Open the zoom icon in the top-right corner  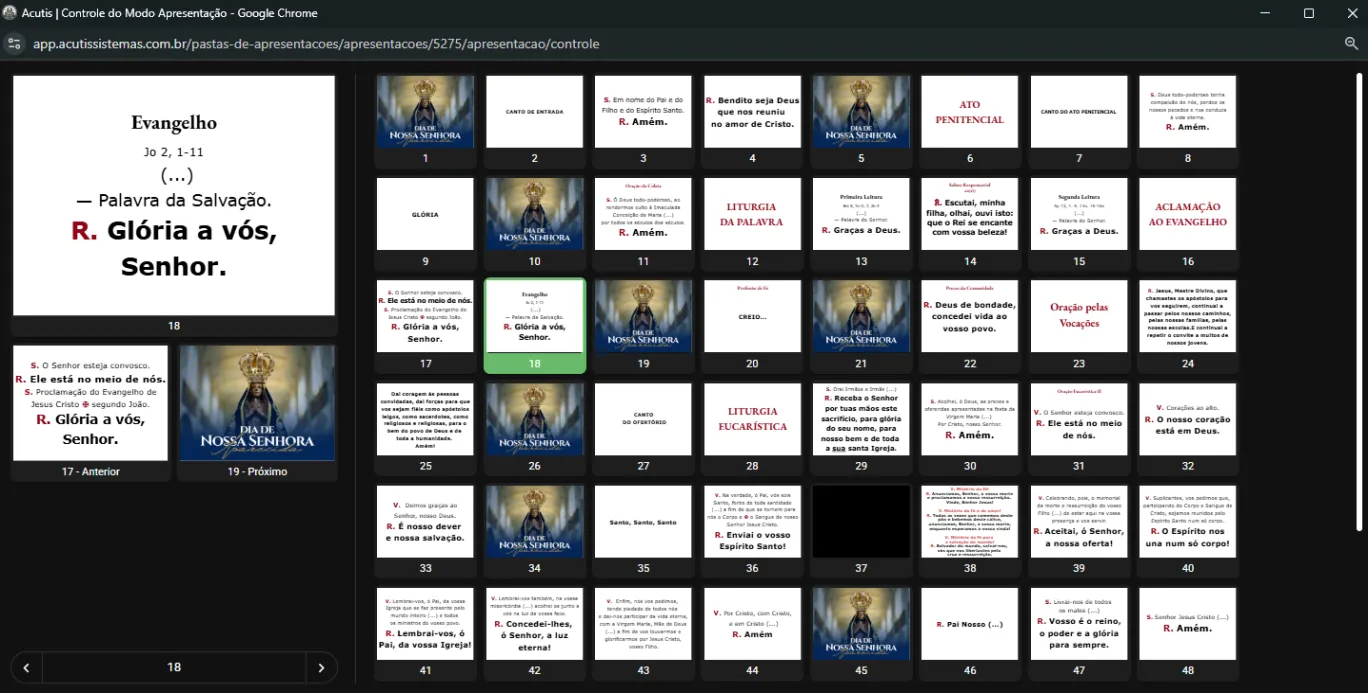pos(1353,44)
